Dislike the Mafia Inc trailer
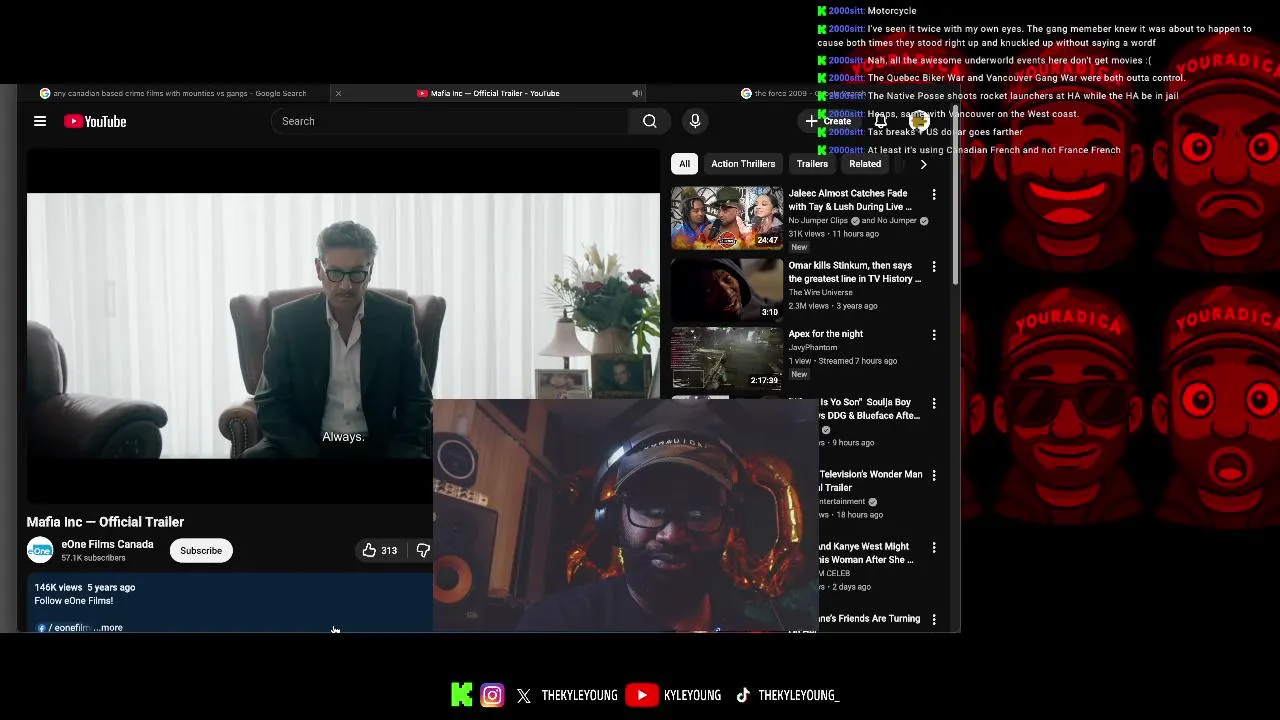This screenshot has height=720, width=1280. (x=423, y=550)
